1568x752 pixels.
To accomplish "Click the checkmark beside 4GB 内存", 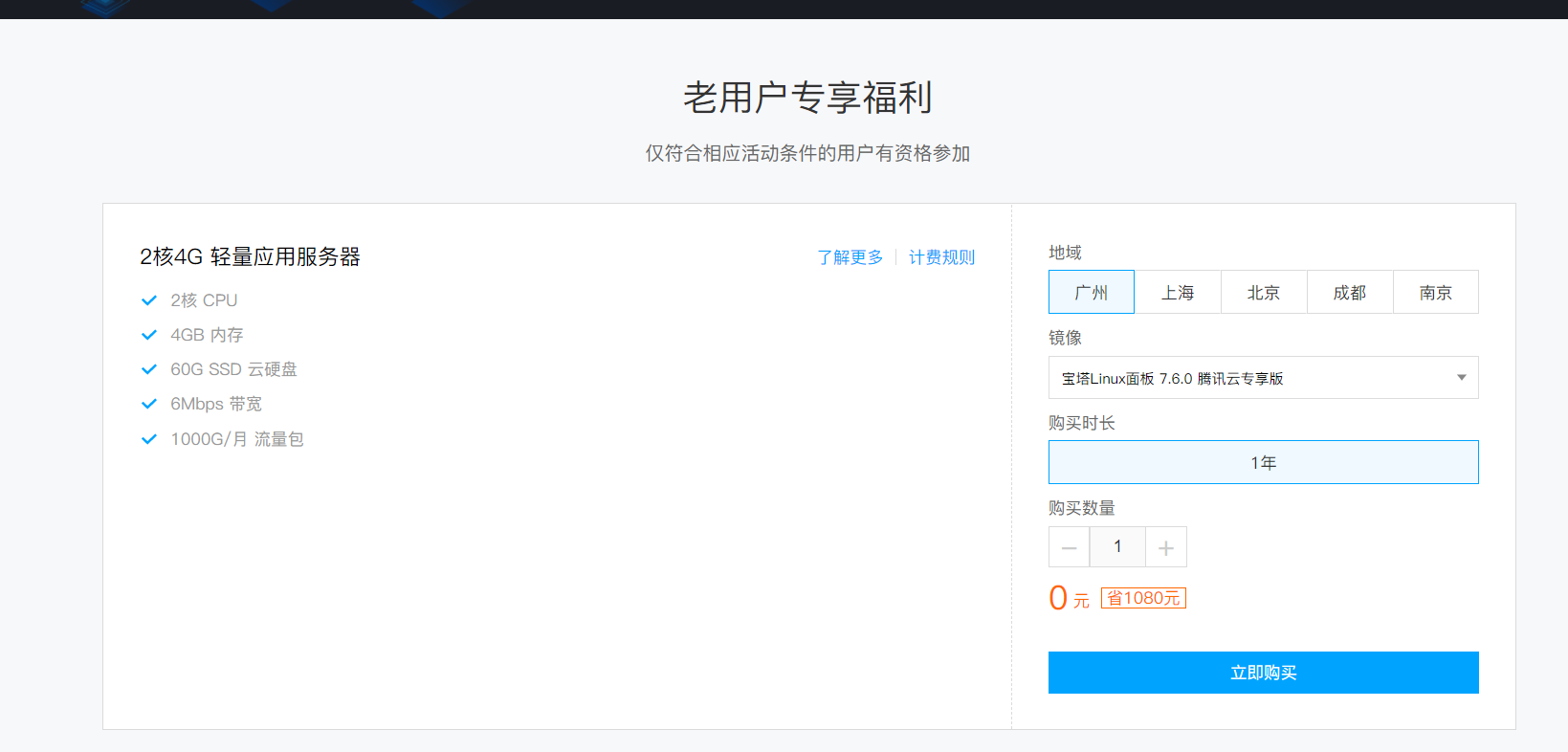I will [x=149, y=335].
